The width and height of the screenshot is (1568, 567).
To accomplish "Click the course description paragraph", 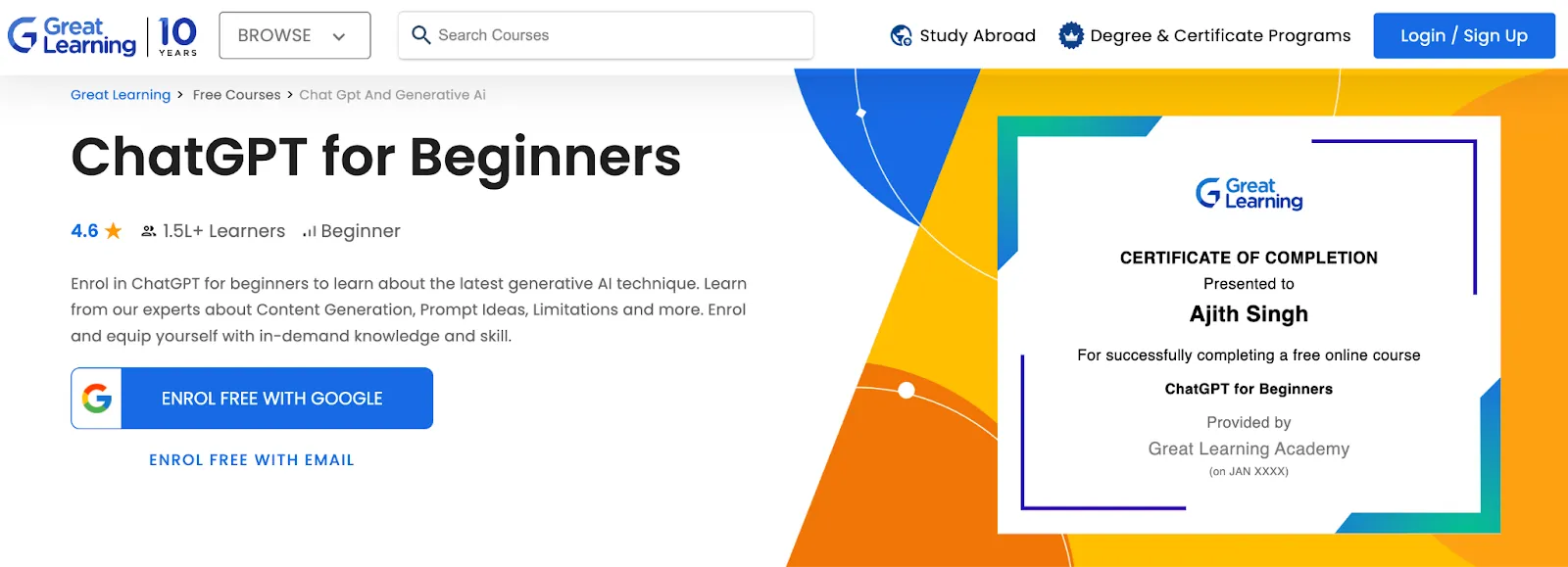I will coord(409,309).
